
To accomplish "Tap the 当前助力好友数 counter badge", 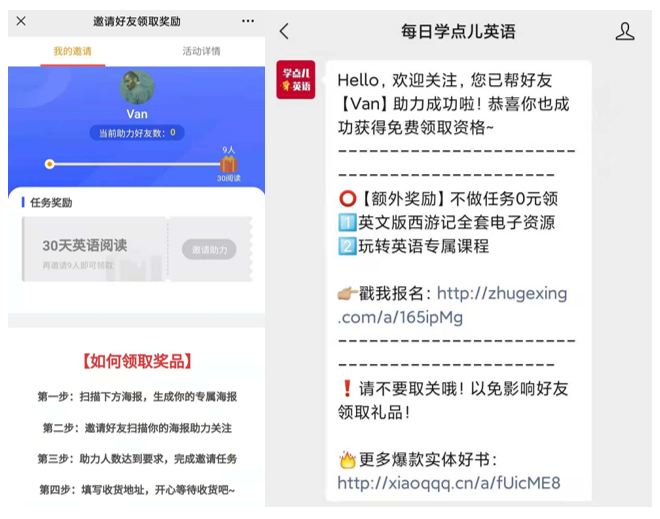I will pyautogui.click(x=137, y=133).
